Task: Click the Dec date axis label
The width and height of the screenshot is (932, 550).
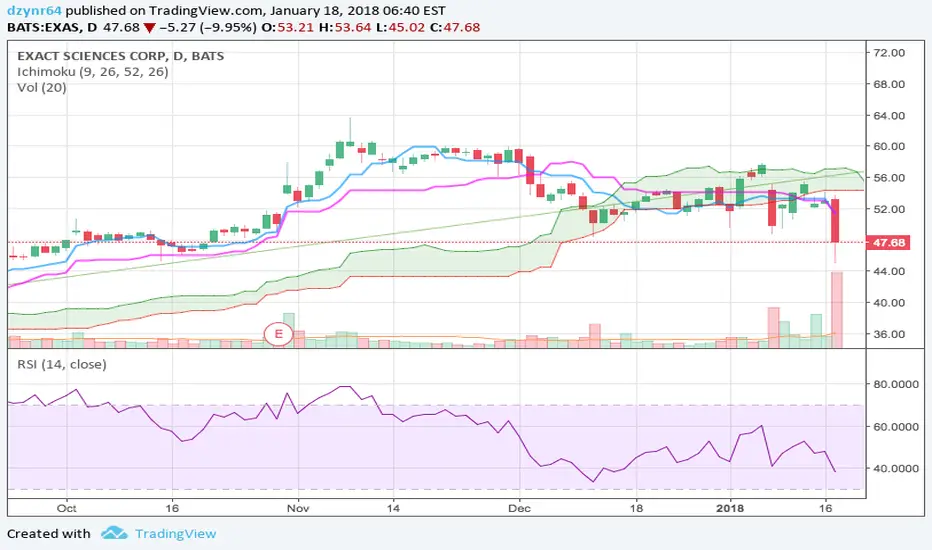Action: (x=519, y=508)
